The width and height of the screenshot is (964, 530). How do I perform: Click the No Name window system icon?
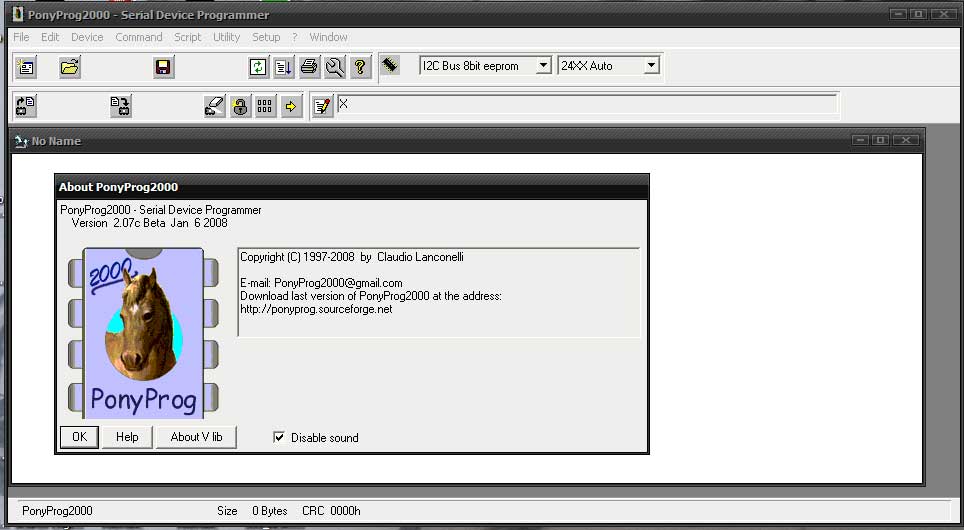(x=22, y=141)
